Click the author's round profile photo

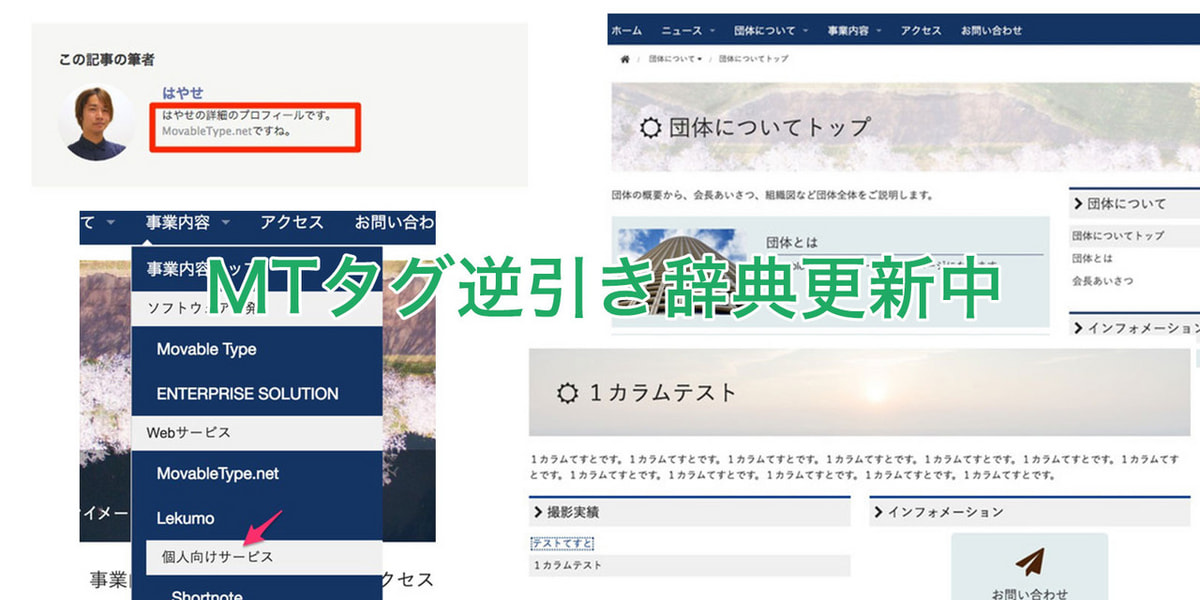click(96, 123)
